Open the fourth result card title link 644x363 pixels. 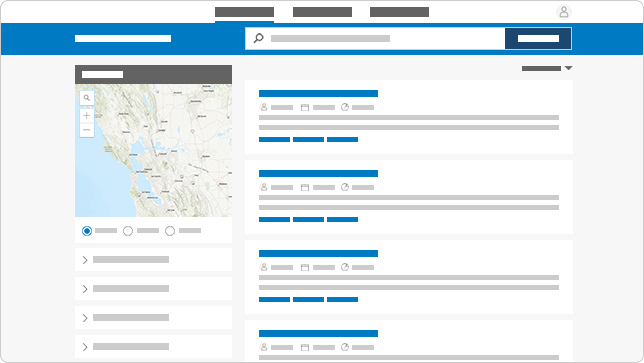tap(318, 333)
